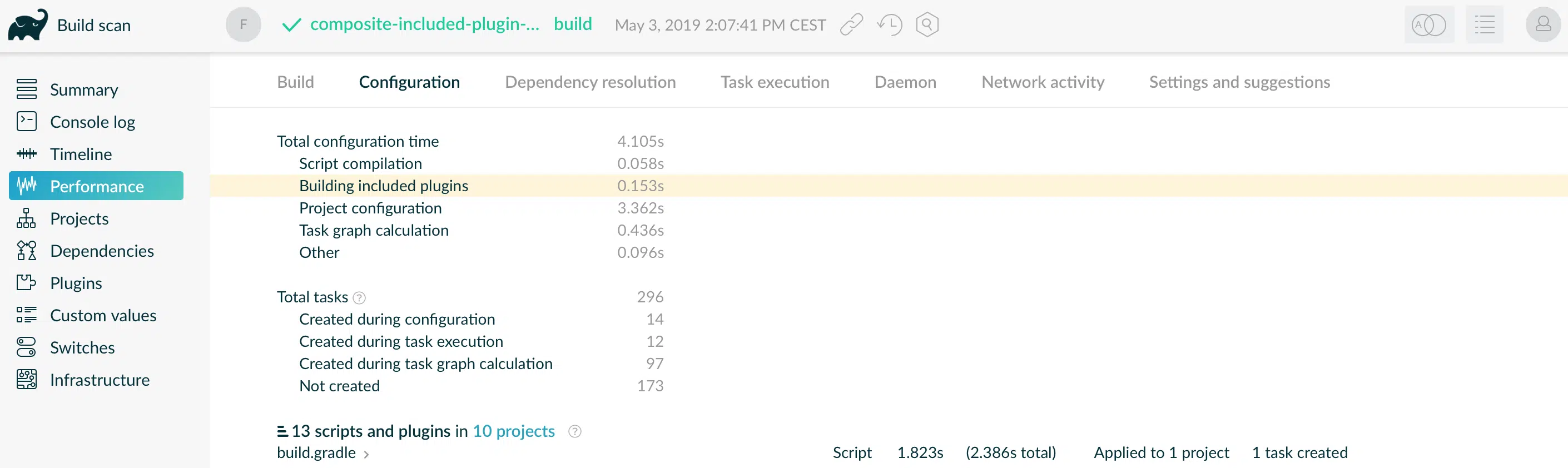Go to Timeline in the sidebar

pyautogui.click(x=81, y=154)
